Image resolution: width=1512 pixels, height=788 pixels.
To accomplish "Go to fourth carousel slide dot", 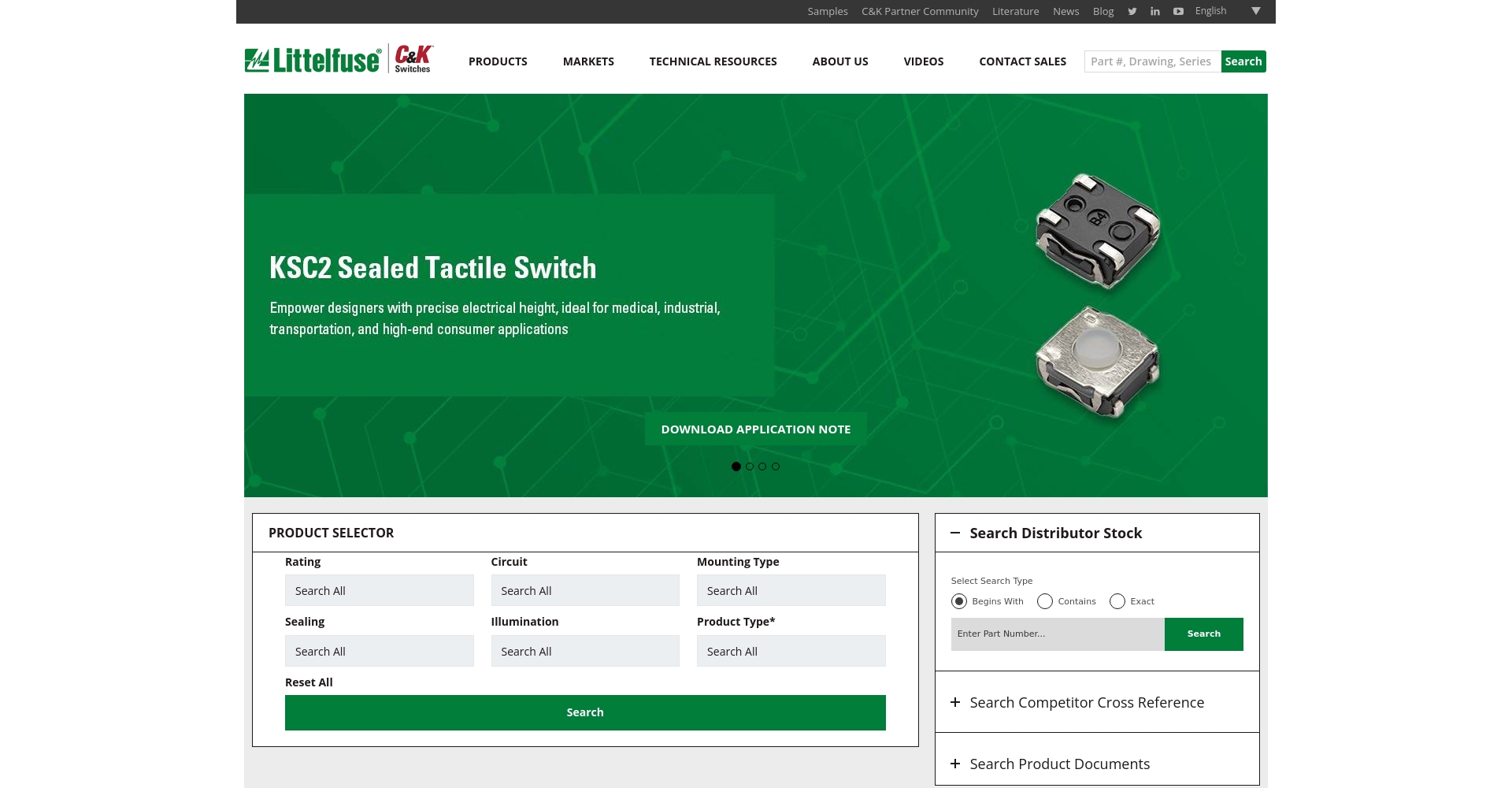I will 776,466.
